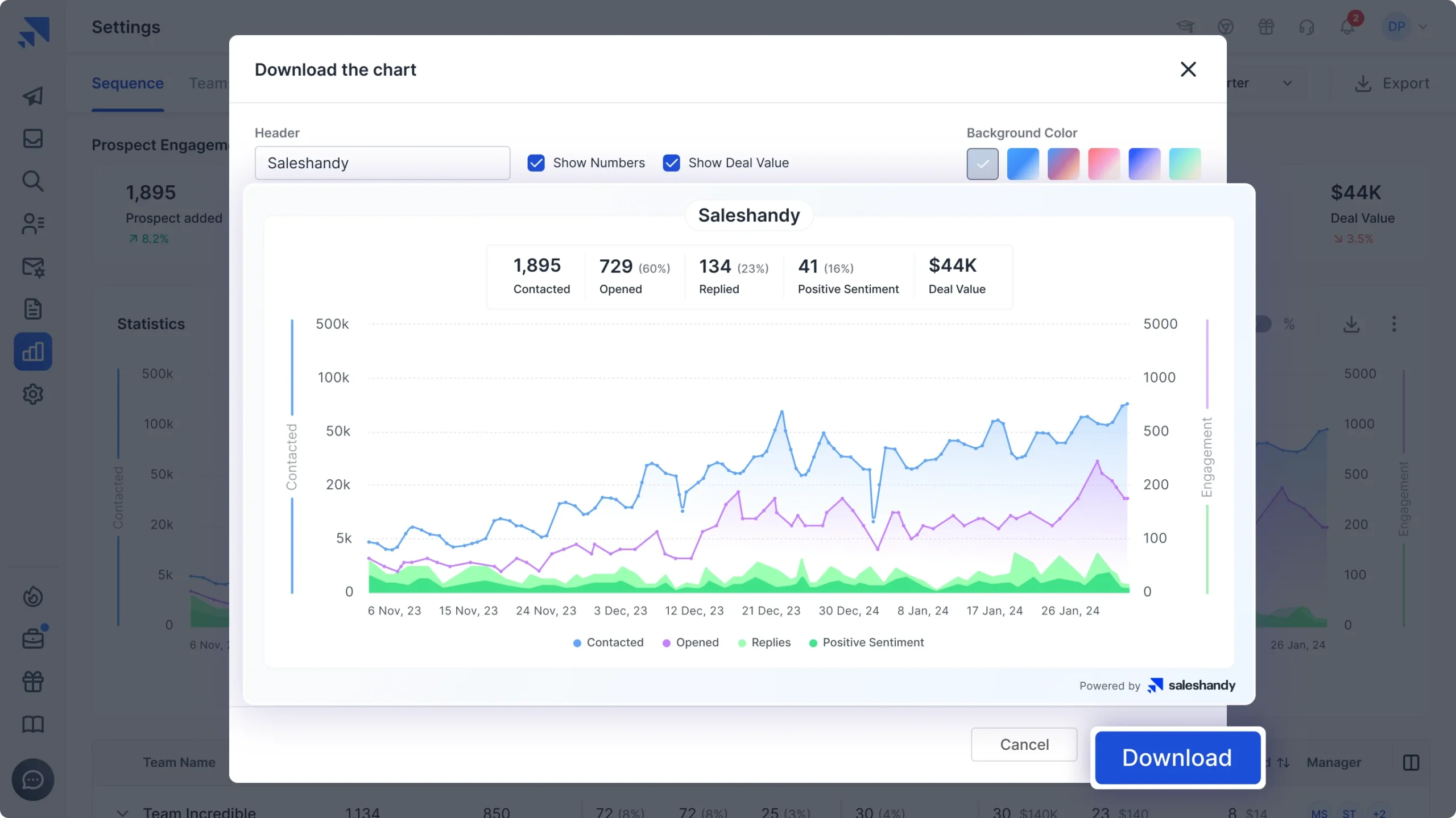Click the Positive Sentiment legend item

866,642
